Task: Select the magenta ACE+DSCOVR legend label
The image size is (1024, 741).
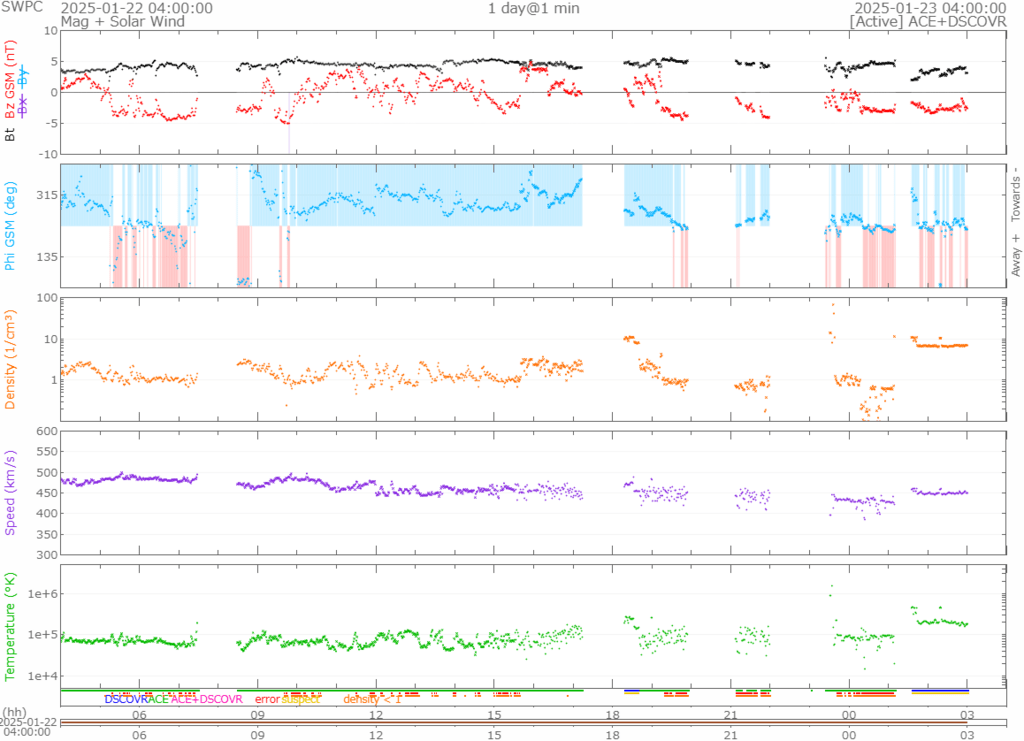Action: [x=207, y=699]
